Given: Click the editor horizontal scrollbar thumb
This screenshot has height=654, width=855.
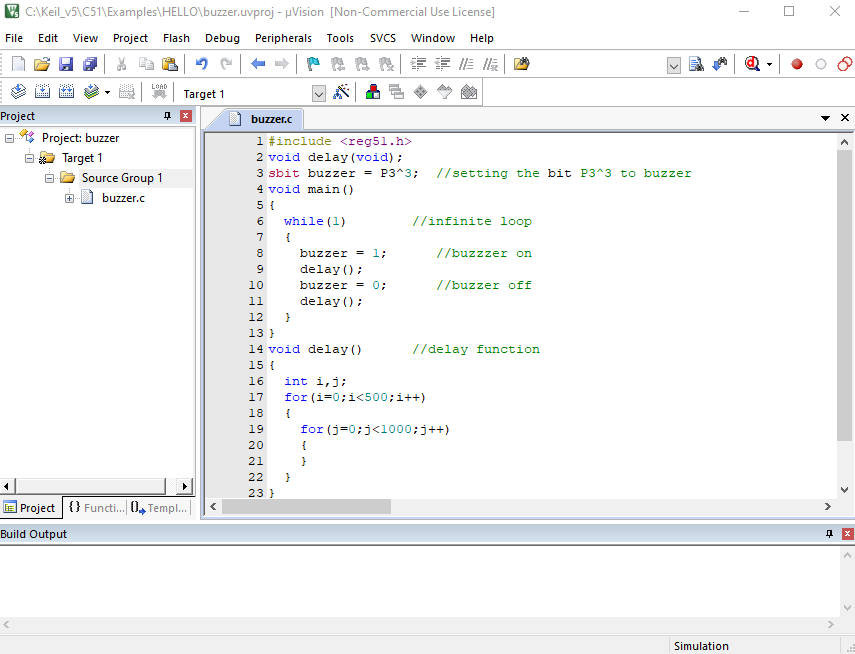Looking at the screenshot, I should click(x=306, y=507).
